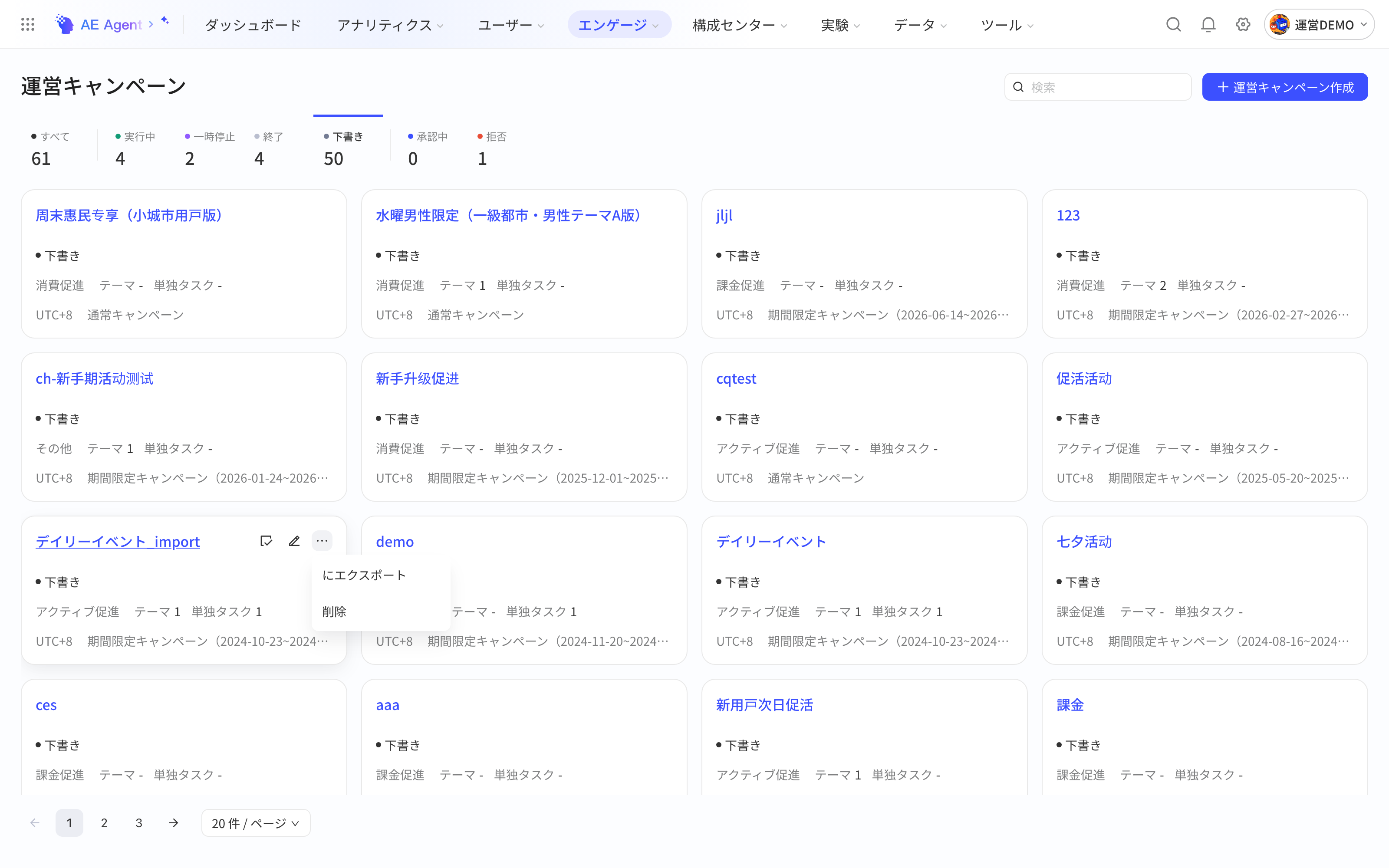Go to page 2
Viewport: 1389px width, 868px height.
104,823
